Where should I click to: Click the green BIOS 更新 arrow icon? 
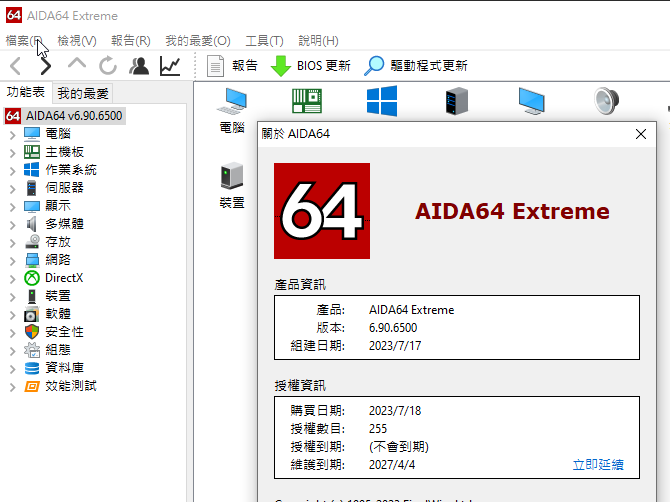[281, 66]
